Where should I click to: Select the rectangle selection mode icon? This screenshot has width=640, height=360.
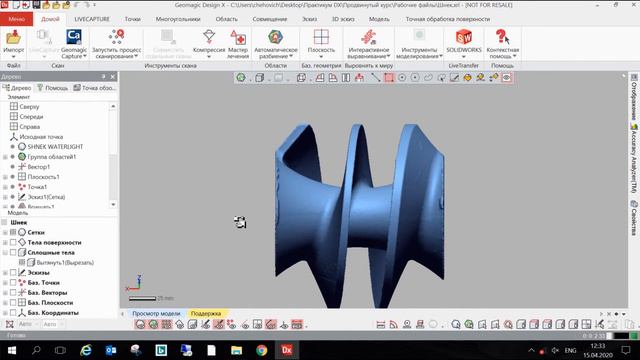[389, 78]
